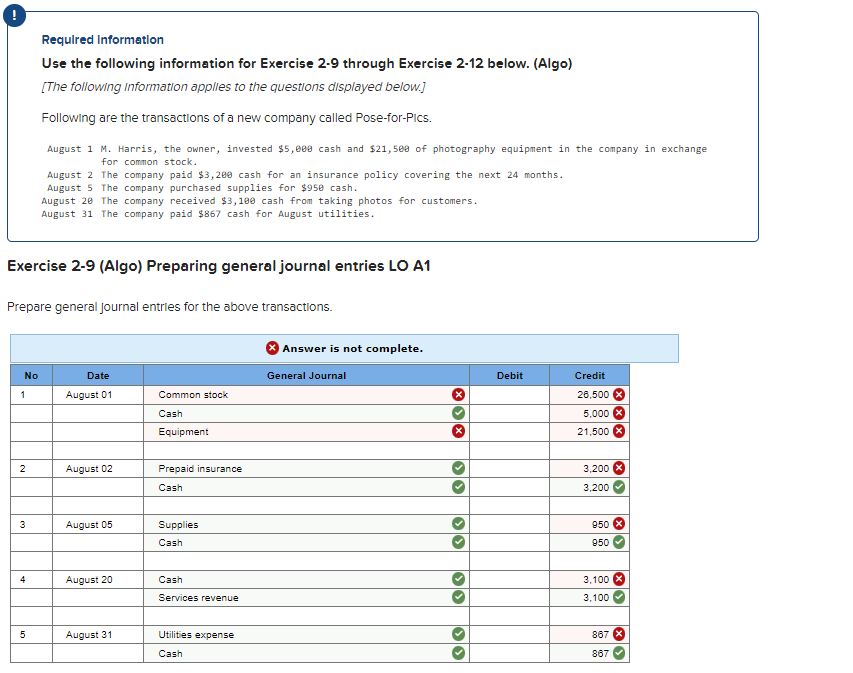The width and height of the screenshot is (853, 673).
Task: Click the 21,500 credit value
Action: (x=593, y=431)
